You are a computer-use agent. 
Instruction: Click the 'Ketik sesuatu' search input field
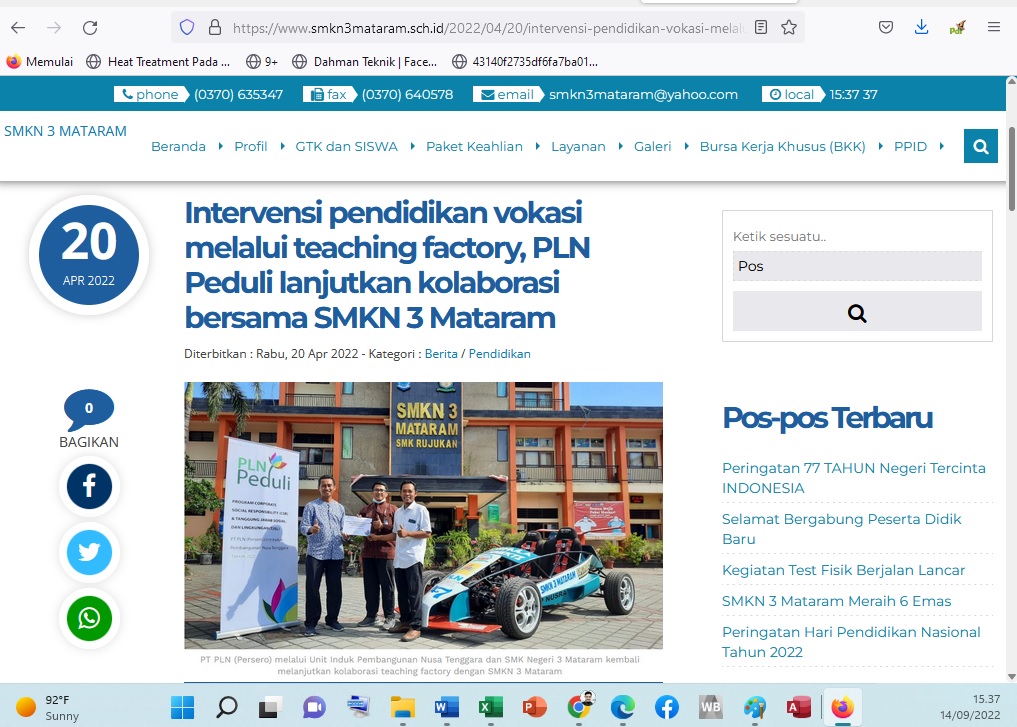tap(857, 266)
